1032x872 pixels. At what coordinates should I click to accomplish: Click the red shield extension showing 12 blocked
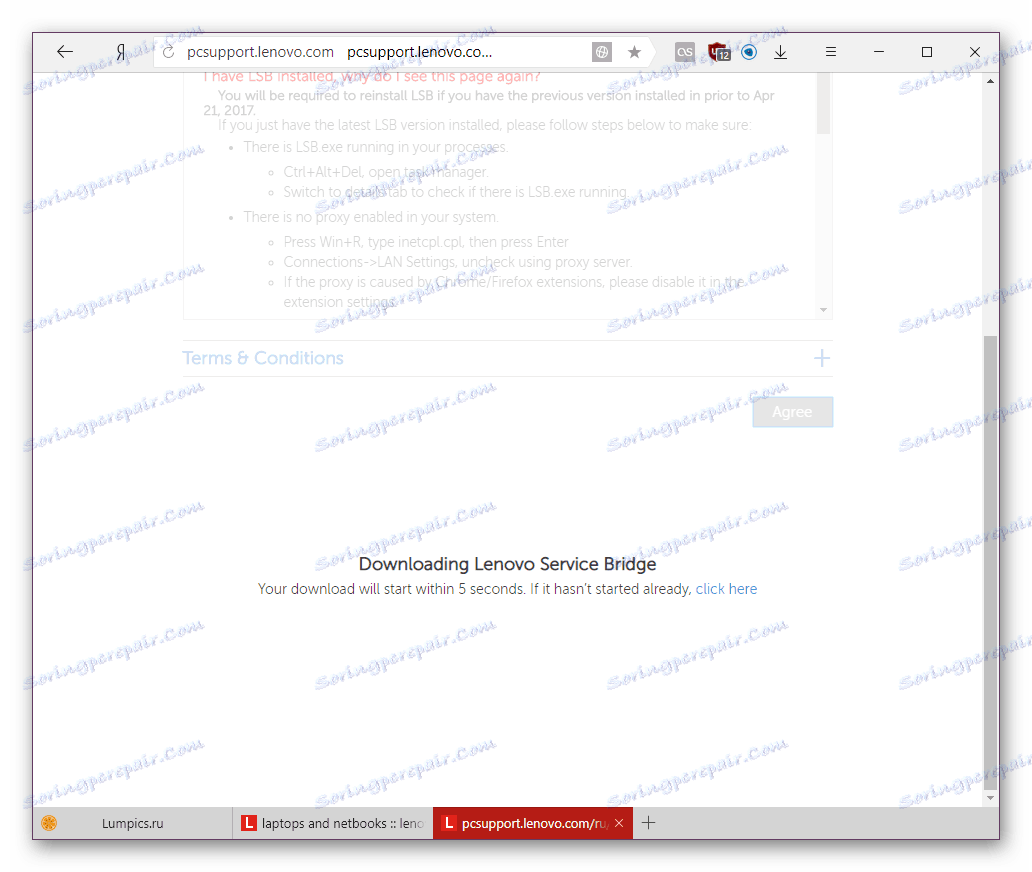pos(718,51)
